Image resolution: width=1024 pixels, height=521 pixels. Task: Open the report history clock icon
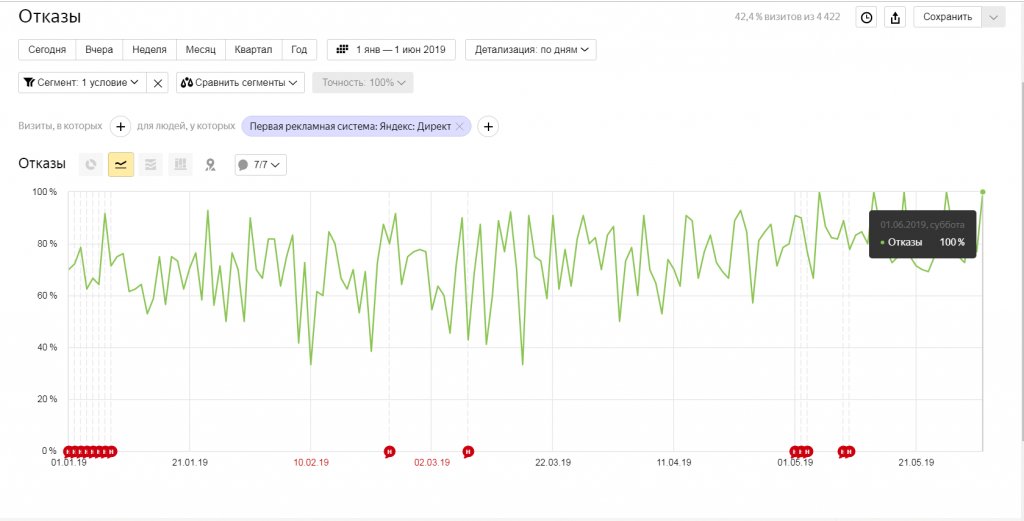[867, 17]
